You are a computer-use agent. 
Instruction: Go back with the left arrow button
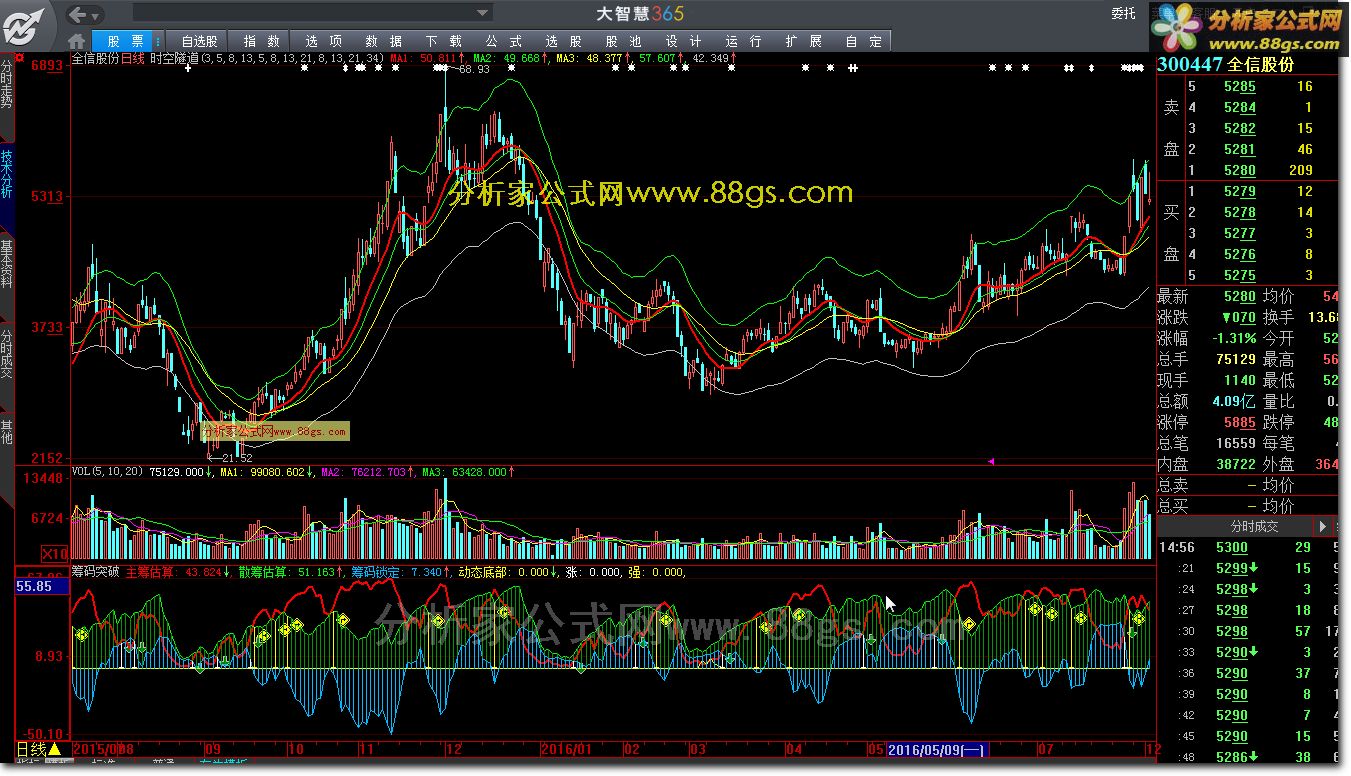79,15
